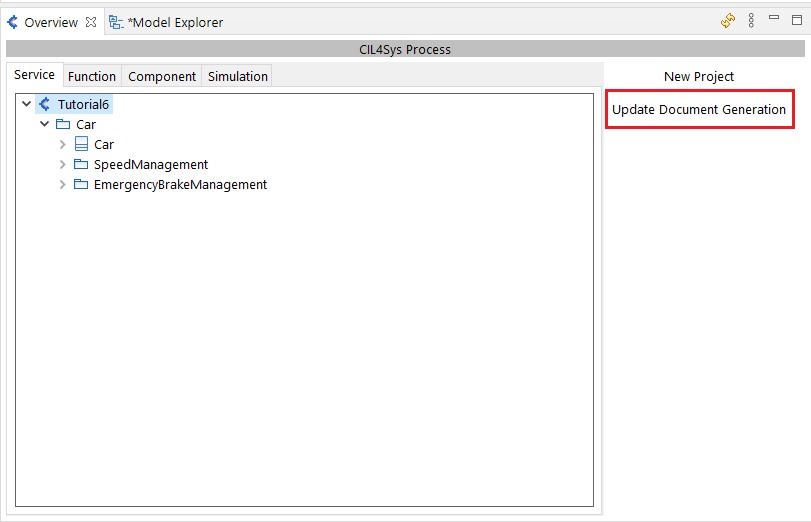Open the view menu three-dots icon
The image size is (811, 522).
[x=751, y=21]
